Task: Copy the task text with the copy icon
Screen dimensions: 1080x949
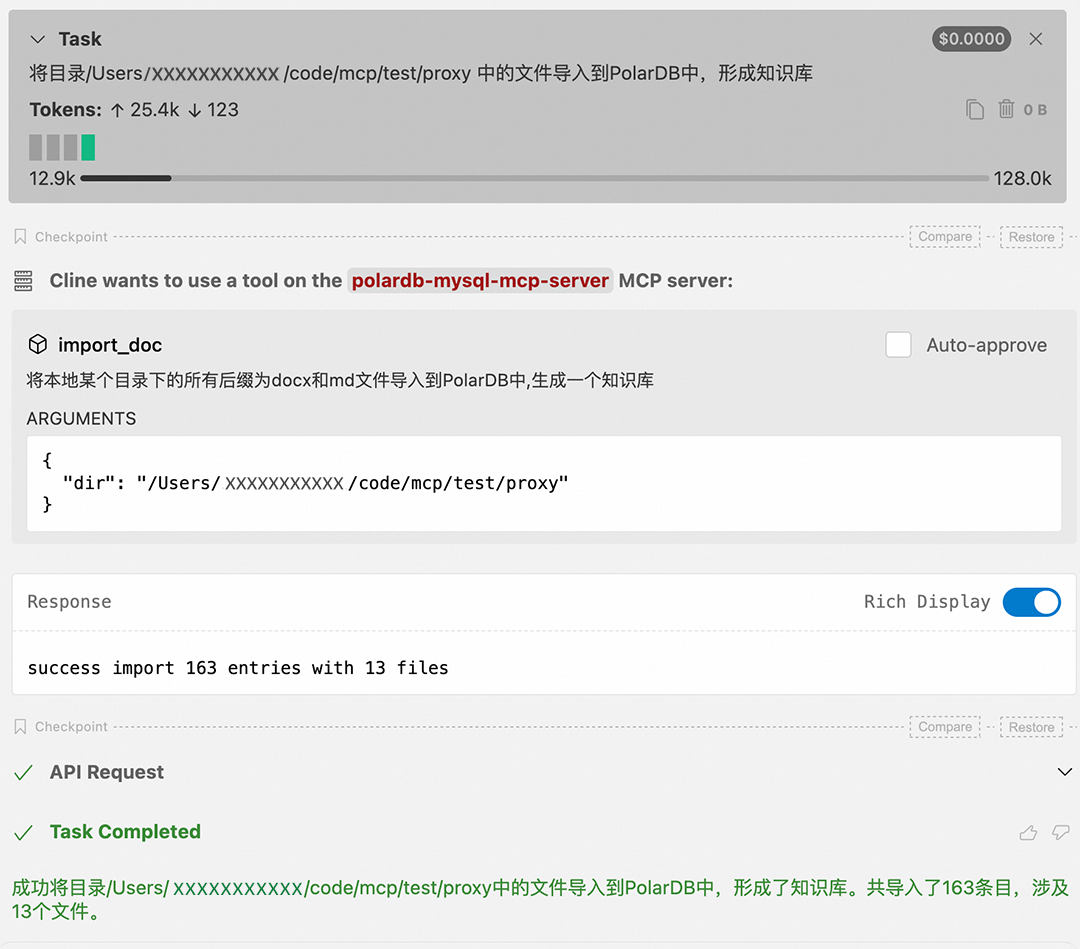Action: click(975, 110)
